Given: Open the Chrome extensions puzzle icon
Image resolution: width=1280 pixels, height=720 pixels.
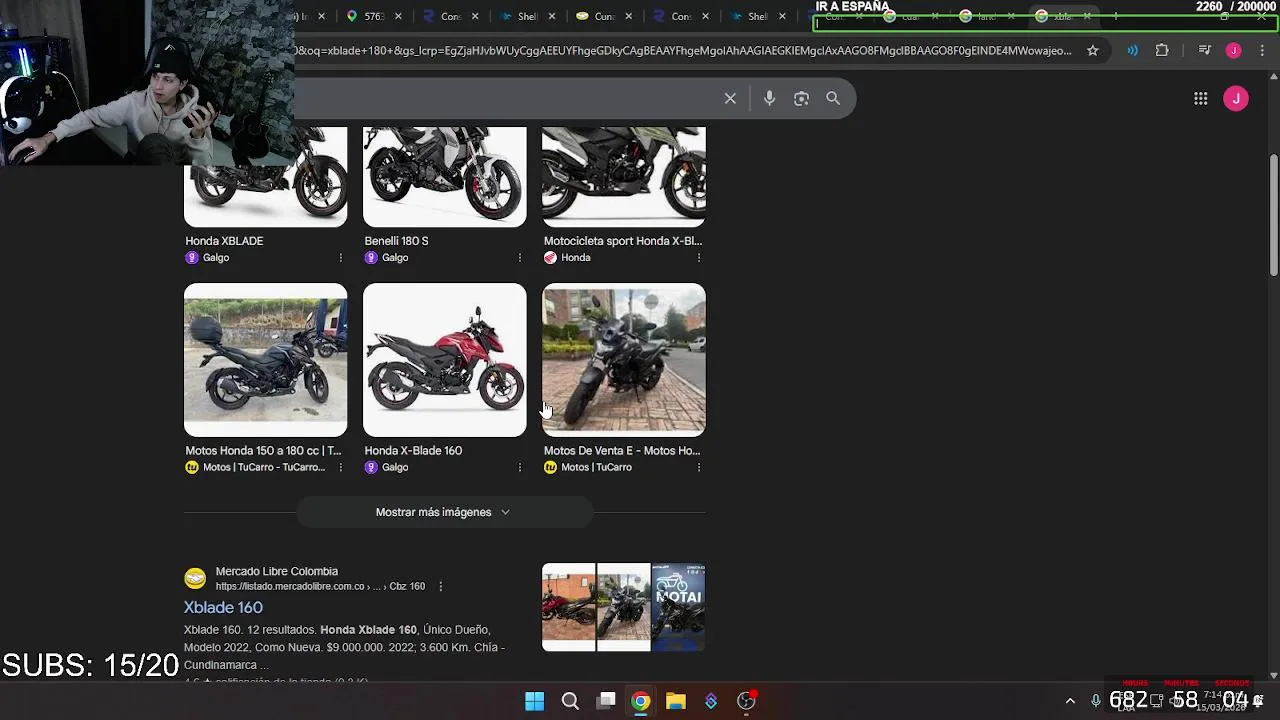Looking at the screenshot, I should click(x=1162, y=50).
